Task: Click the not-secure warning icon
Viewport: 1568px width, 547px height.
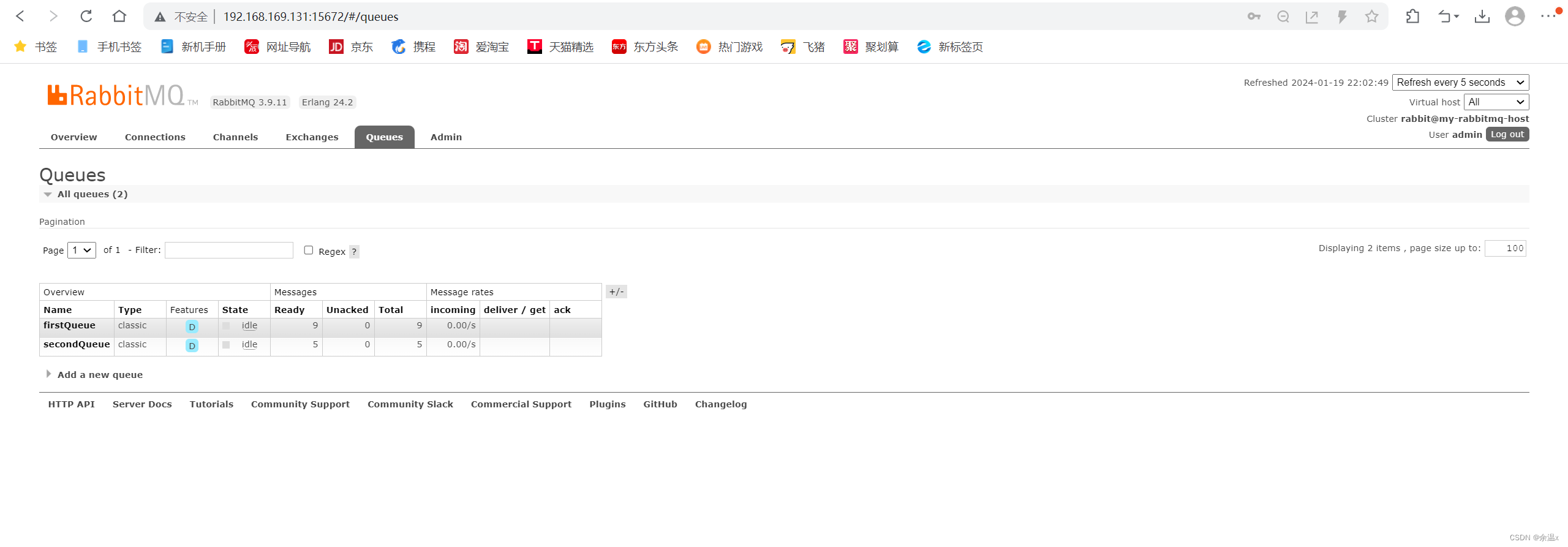Action: (160, 17)
